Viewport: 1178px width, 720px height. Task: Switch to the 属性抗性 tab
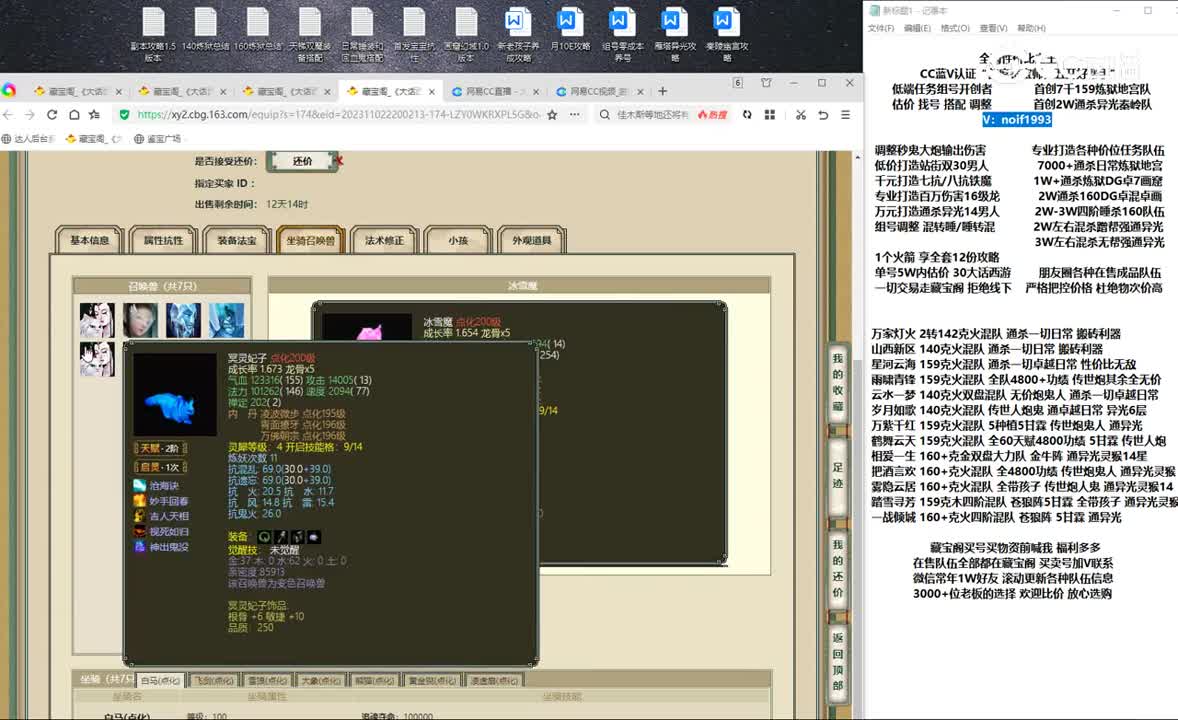point(163,241)
